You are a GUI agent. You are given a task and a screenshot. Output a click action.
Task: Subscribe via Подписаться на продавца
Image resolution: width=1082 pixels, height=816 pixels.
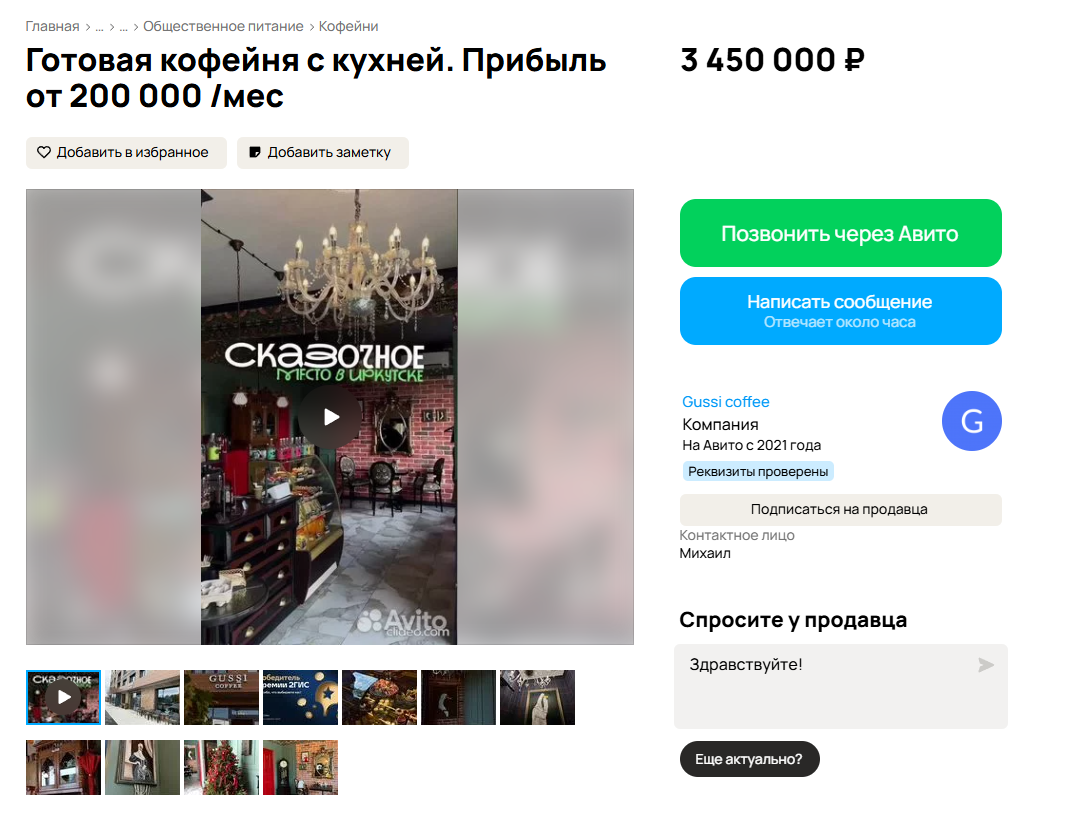click(840, 510)
